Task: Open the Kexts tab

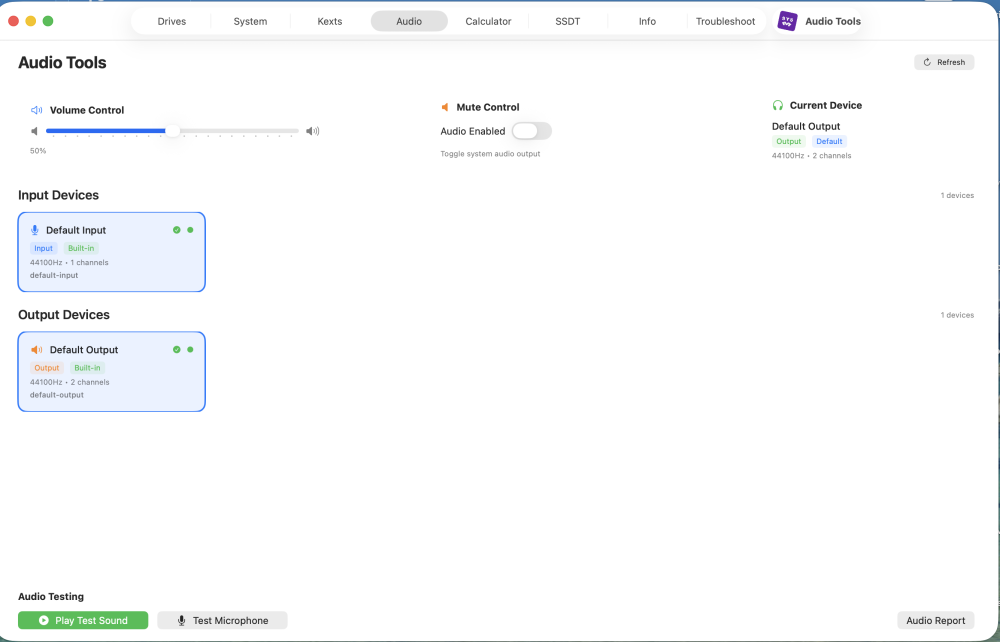Action: (330, 21)
